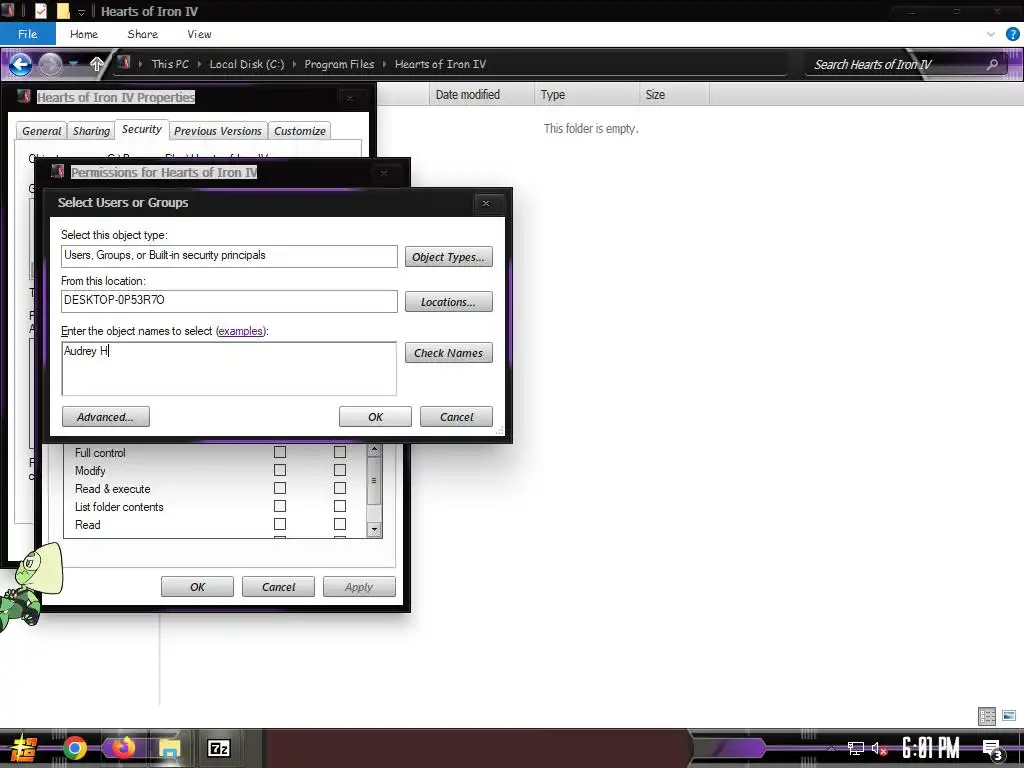Switch to the Sharing tab in Properties
The image size is (1024, 768).
pyautogui.click(x=91, y=131)
